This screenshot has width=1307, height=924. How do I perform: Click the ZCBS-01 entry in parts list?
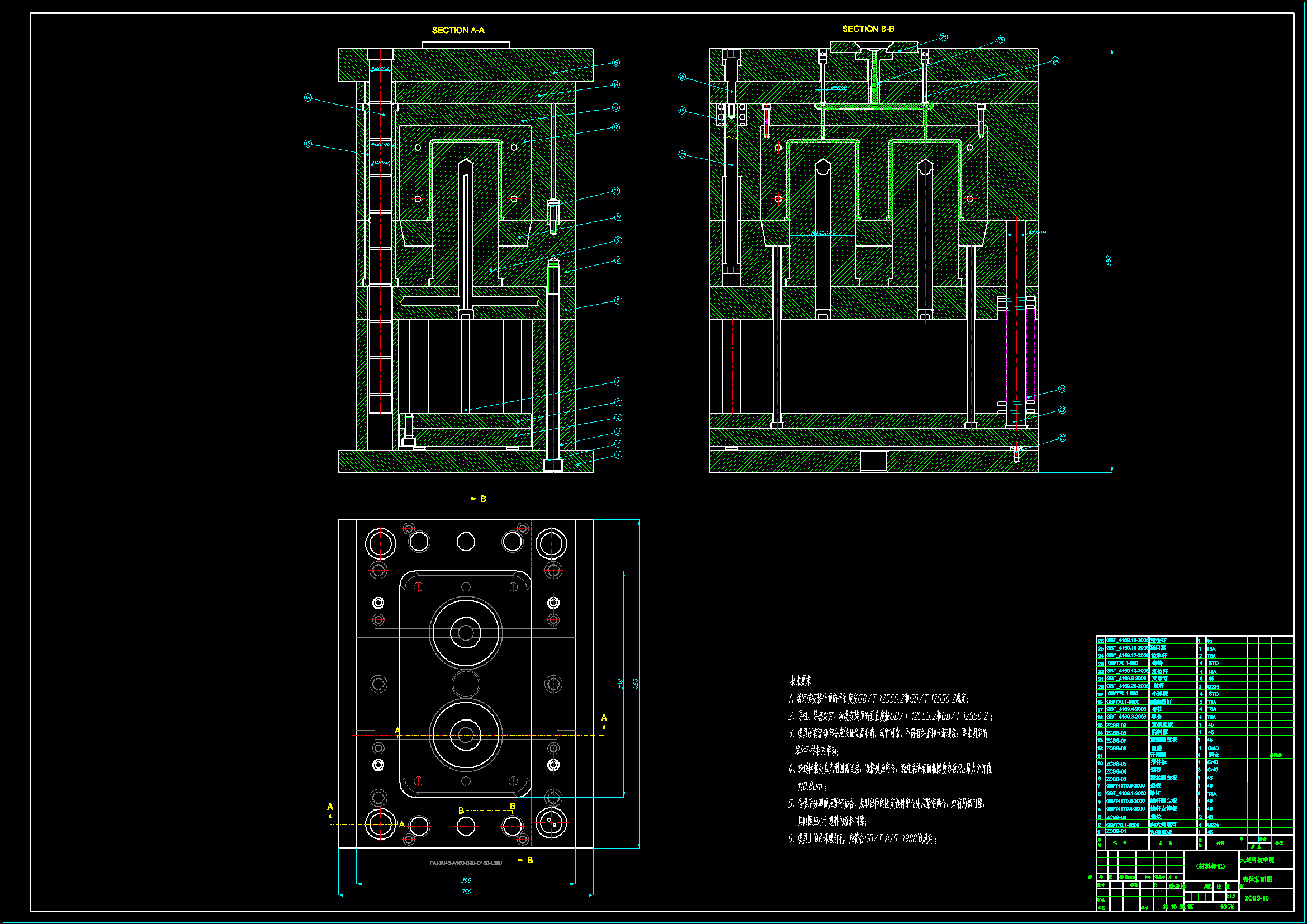[x=1116, y=831]
